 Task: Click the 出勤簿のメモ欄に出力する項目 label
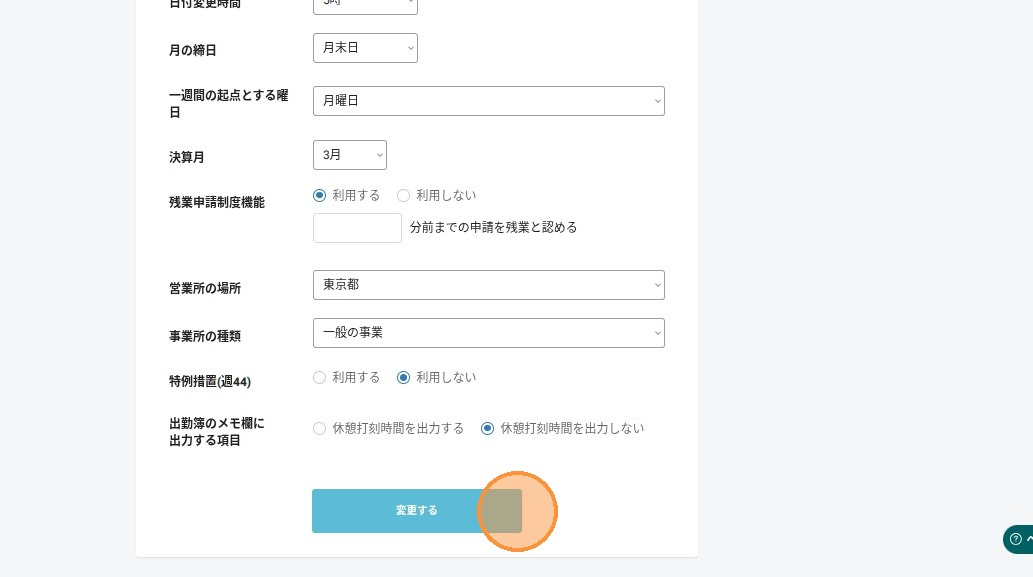tap(217, 431)
